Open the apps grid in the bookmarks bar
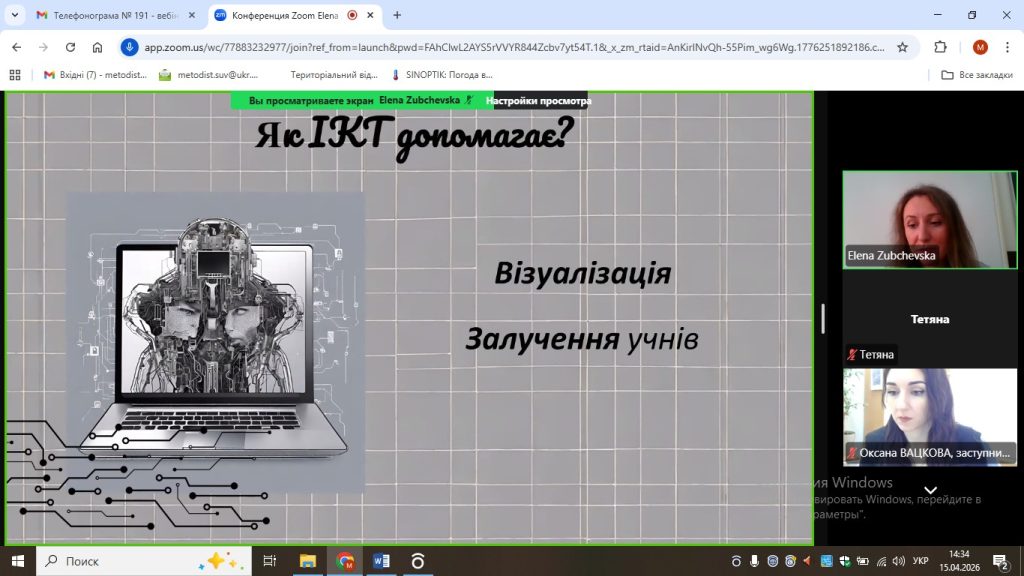 [14, 75]
